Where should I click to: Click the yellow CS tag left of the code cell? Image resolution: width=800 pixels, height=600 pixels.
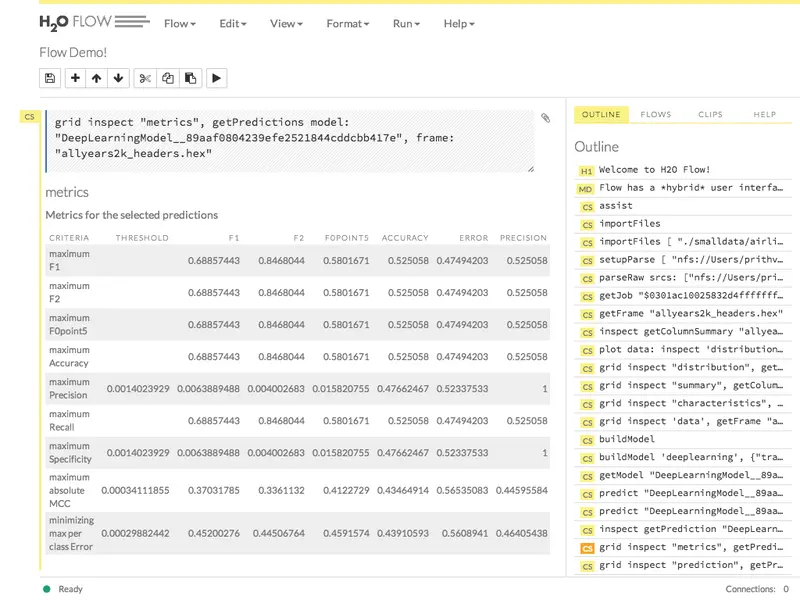pos(30,116)
